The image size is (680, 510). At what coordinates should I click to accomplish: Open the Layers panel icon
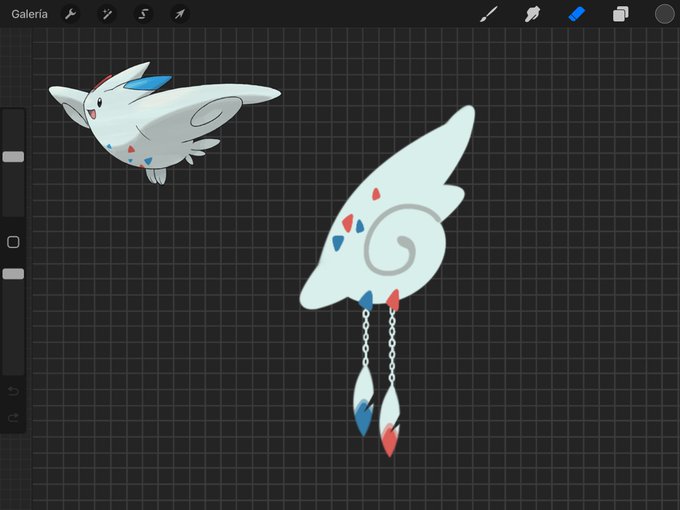click(621, 14)
